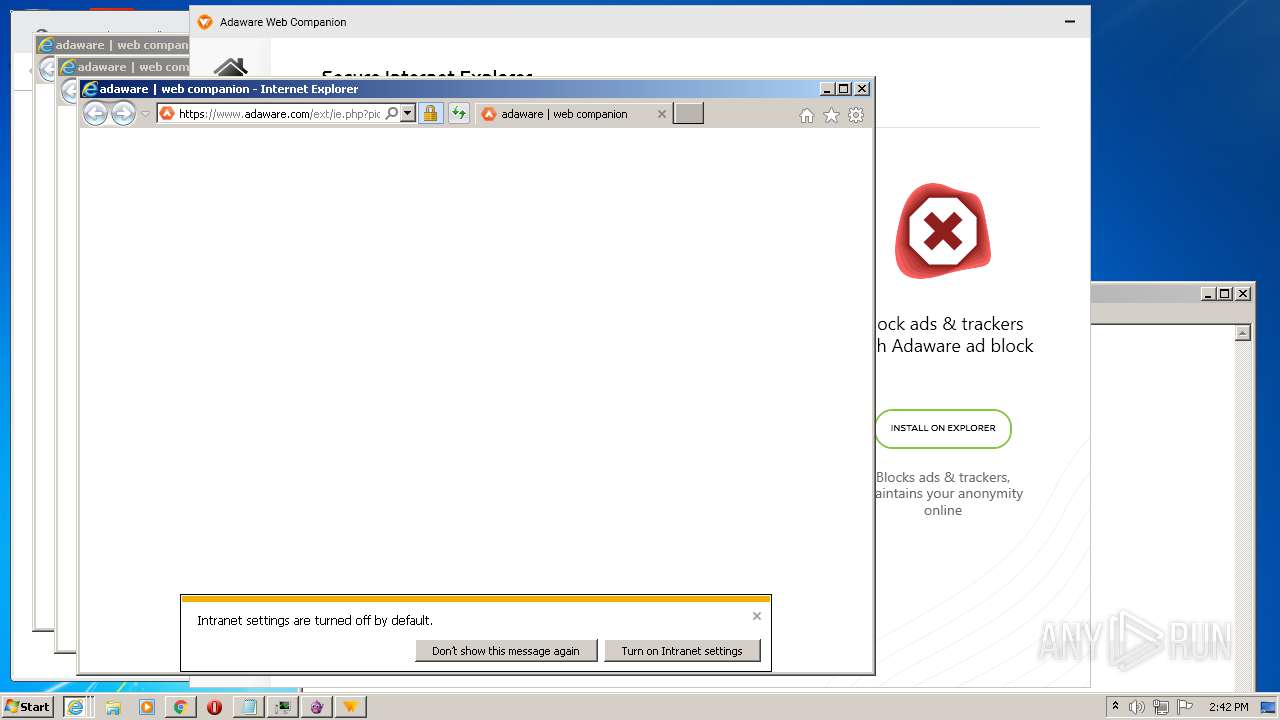This screenshot has height=720, width=1280.
Task: Click the Adaware Web Companion logo icon
Action: coord(205,22)
